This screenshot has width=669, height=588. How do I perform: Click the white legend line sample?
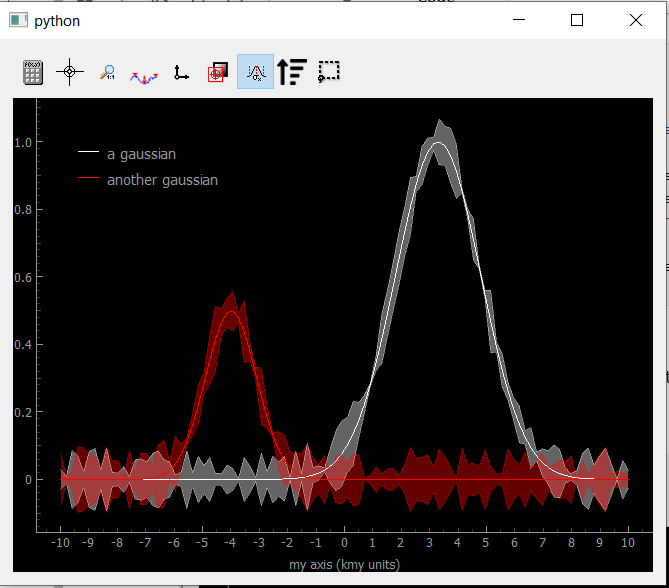coord(88,151)
